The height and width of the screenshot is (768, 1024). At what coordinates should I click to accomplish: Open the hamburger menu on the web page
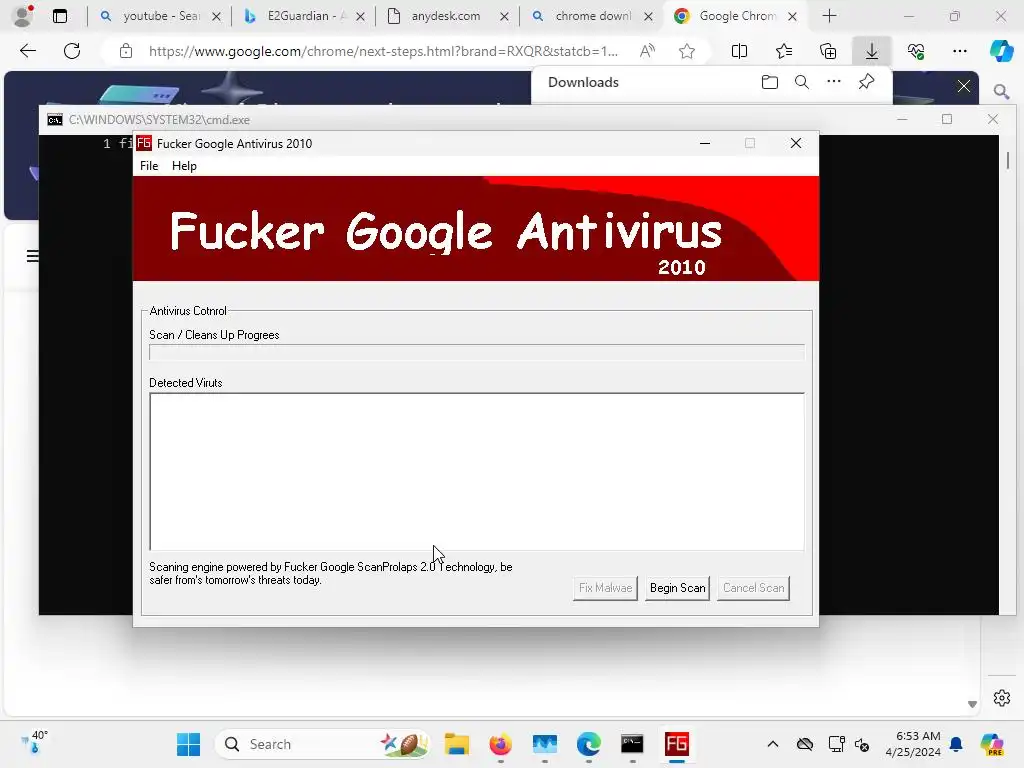click(x=32, y=256)
